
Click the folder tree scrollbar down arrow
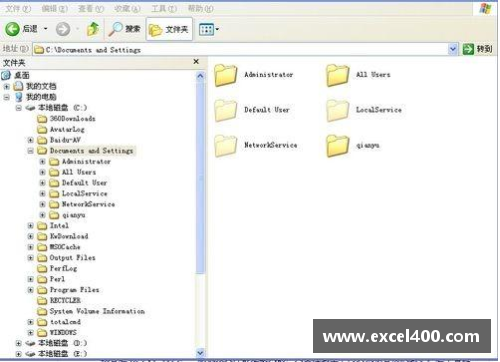[x=200, y=352]
